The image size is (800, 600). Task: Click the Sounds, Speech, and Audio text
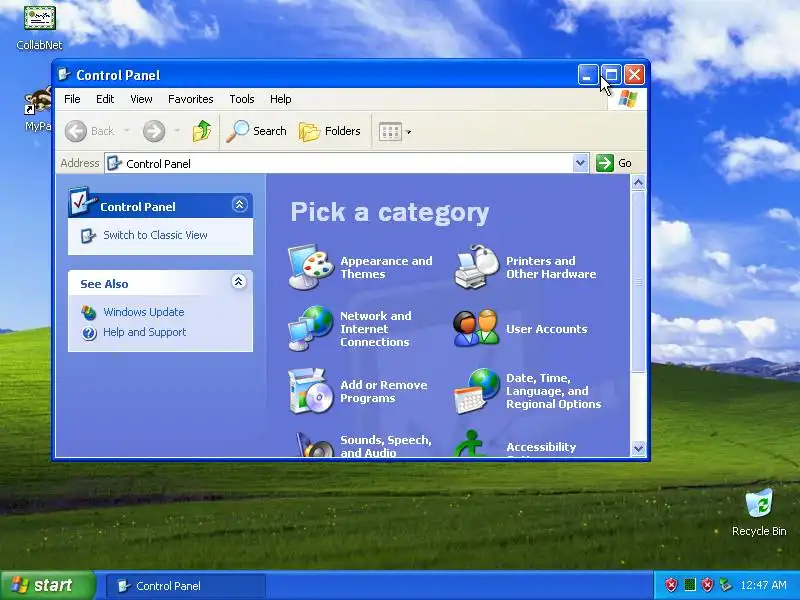click(x=386, y=446)
